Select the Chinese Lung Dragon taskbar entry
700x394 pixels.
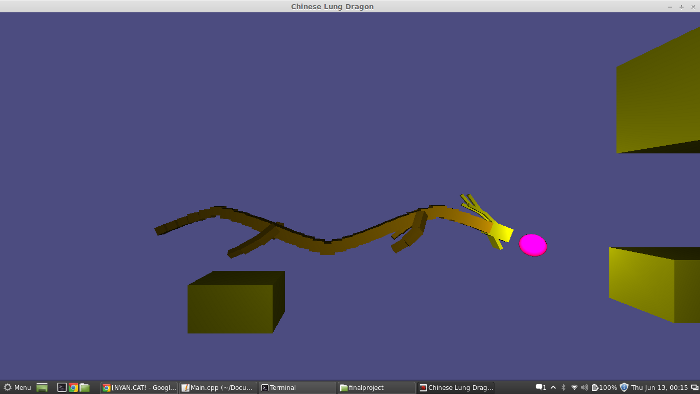pyautogui.click(x=456, y=387)
